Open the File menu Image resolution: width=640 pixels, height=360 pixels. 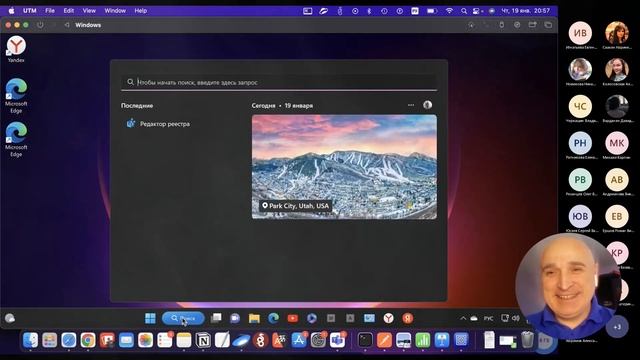[x=50, y=11]
